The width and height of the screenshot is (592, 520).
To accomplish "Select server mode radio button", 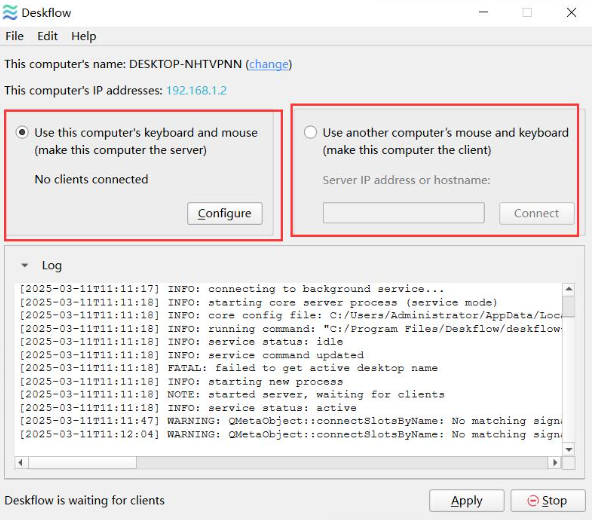I will (22, 133).
